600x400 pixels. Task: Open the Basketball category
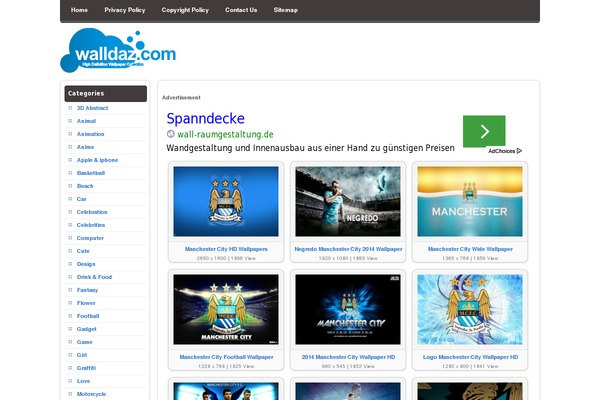pyautogui.click(x=91, y=173)
